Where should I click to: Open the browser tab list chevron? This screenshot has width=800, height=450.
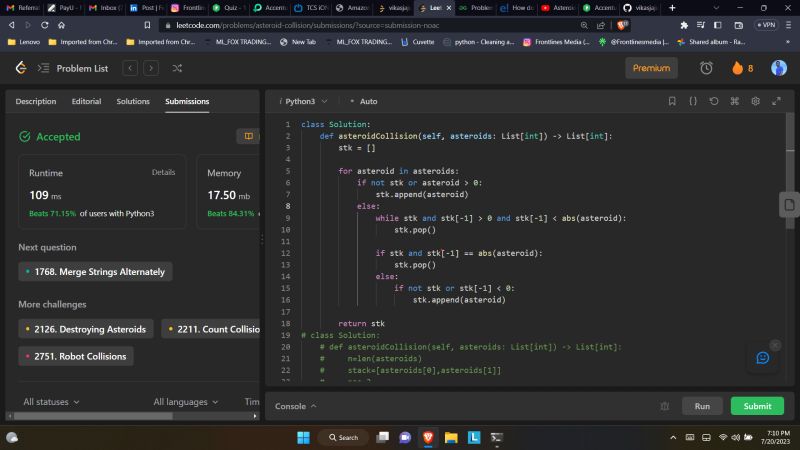(716, 8)
